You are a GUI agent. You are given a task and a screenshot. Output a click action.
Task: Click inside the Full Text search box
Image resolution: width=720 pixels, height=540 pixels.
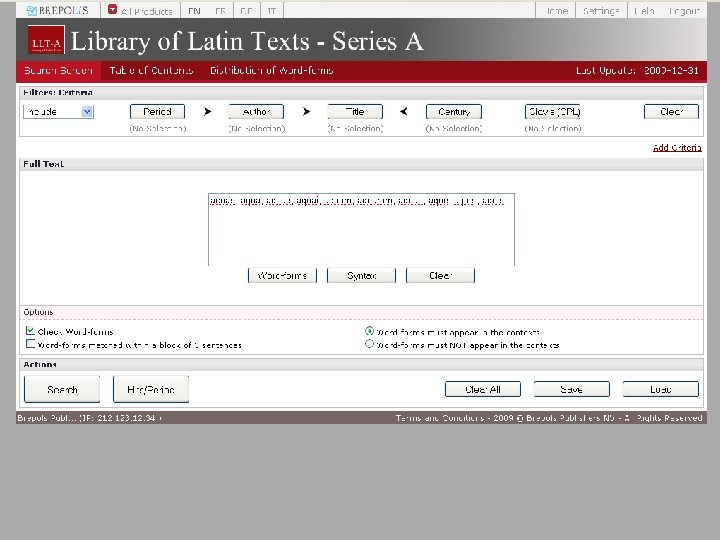pos(361,230)
